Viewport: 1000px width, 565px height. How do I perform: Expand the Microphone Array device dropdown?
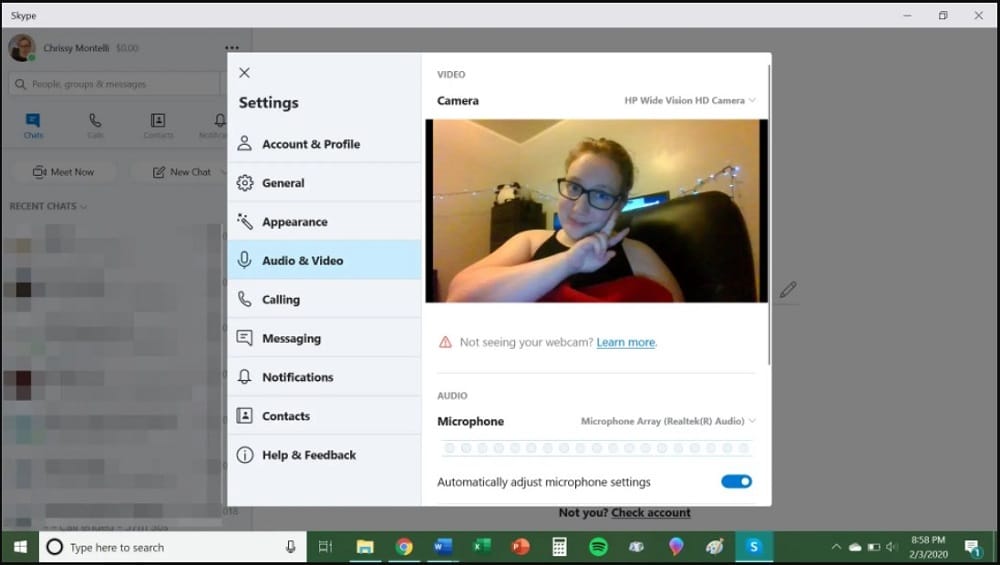(668, 421)
